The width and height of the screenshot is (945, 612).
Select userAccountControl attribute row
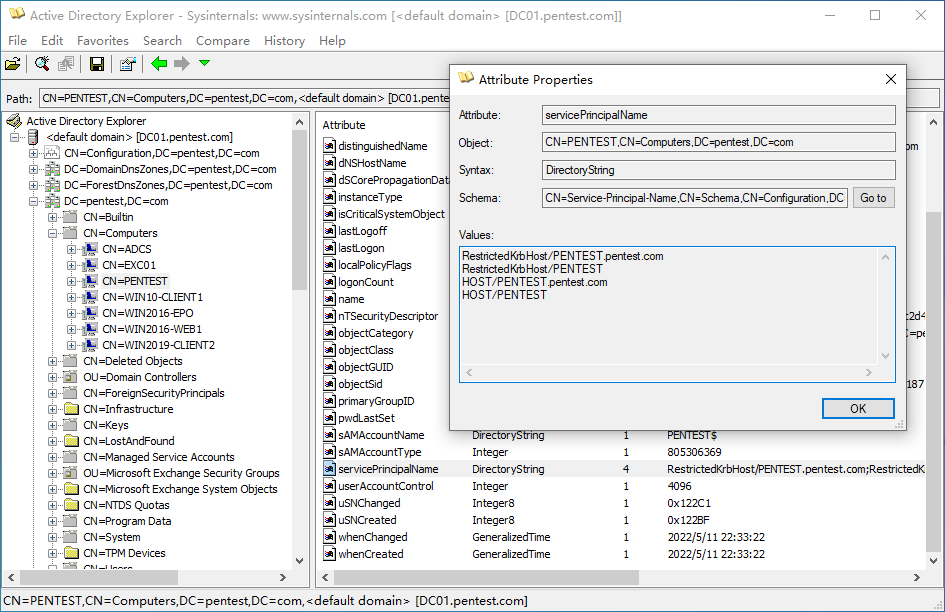[624, 486]
